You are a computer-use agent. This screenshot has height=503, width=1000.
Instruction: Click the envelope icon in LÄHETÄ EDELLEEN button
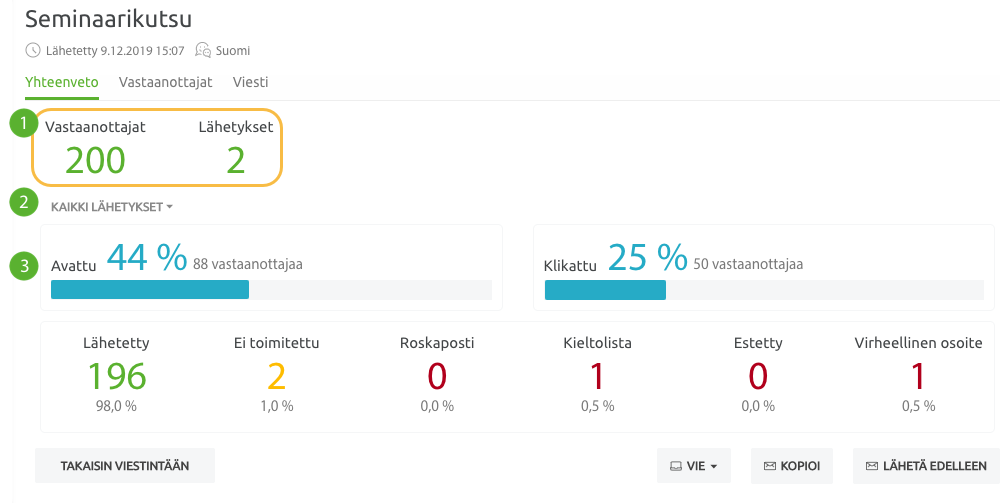[872, 466]
